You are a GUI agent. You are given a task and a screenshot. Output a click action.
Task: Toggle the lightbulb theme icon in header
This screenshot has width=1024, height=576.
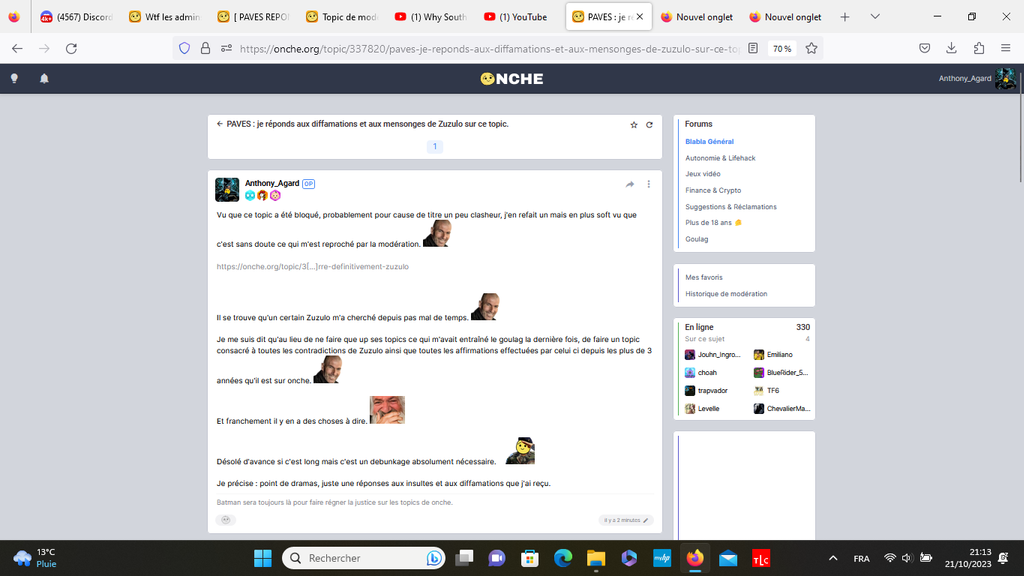pyautogui.click(x=14, y=78)
